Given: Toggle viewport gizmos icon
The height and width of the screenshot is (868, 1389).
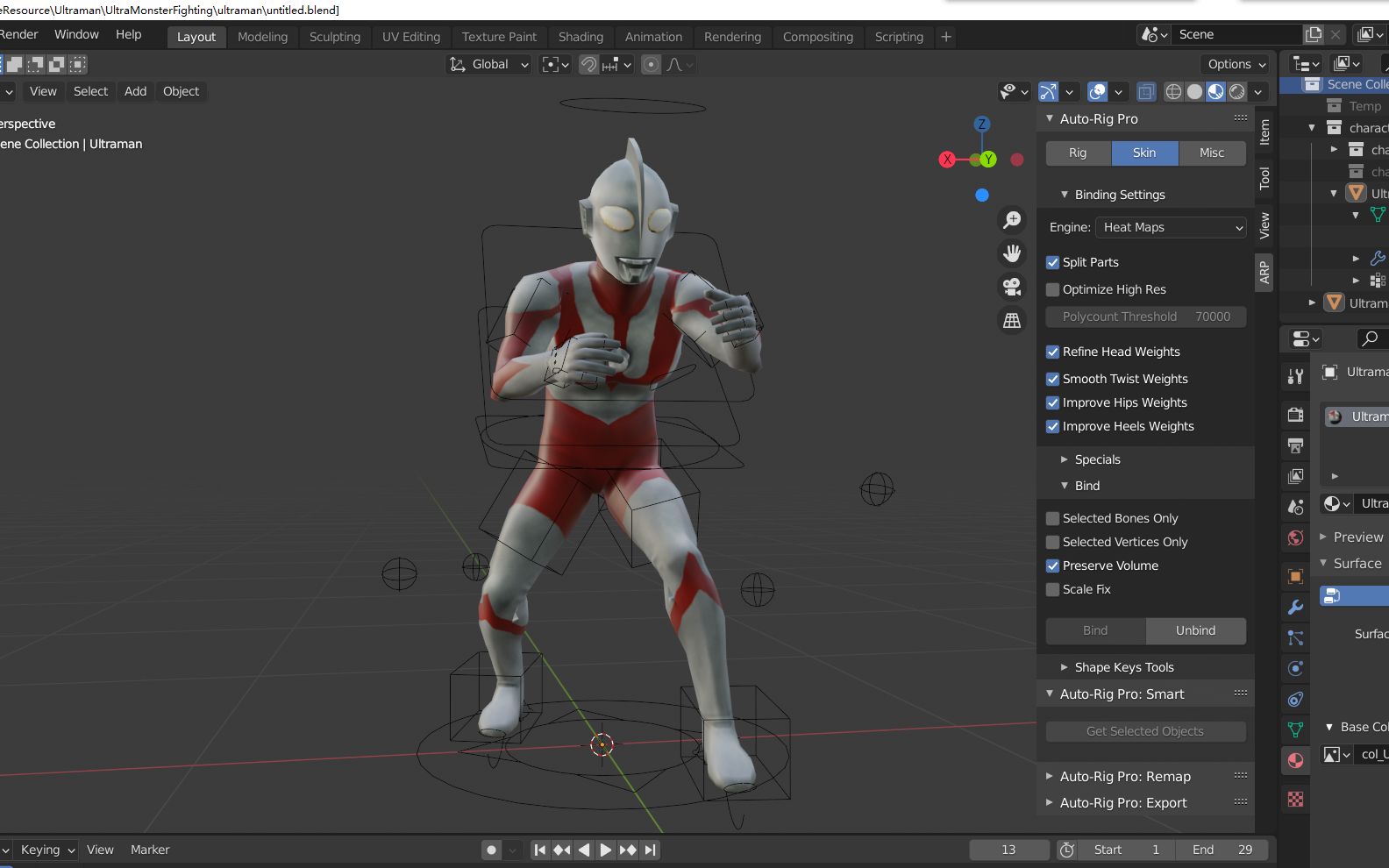Looking at the screenshot, I should [x=1048, y=91].
